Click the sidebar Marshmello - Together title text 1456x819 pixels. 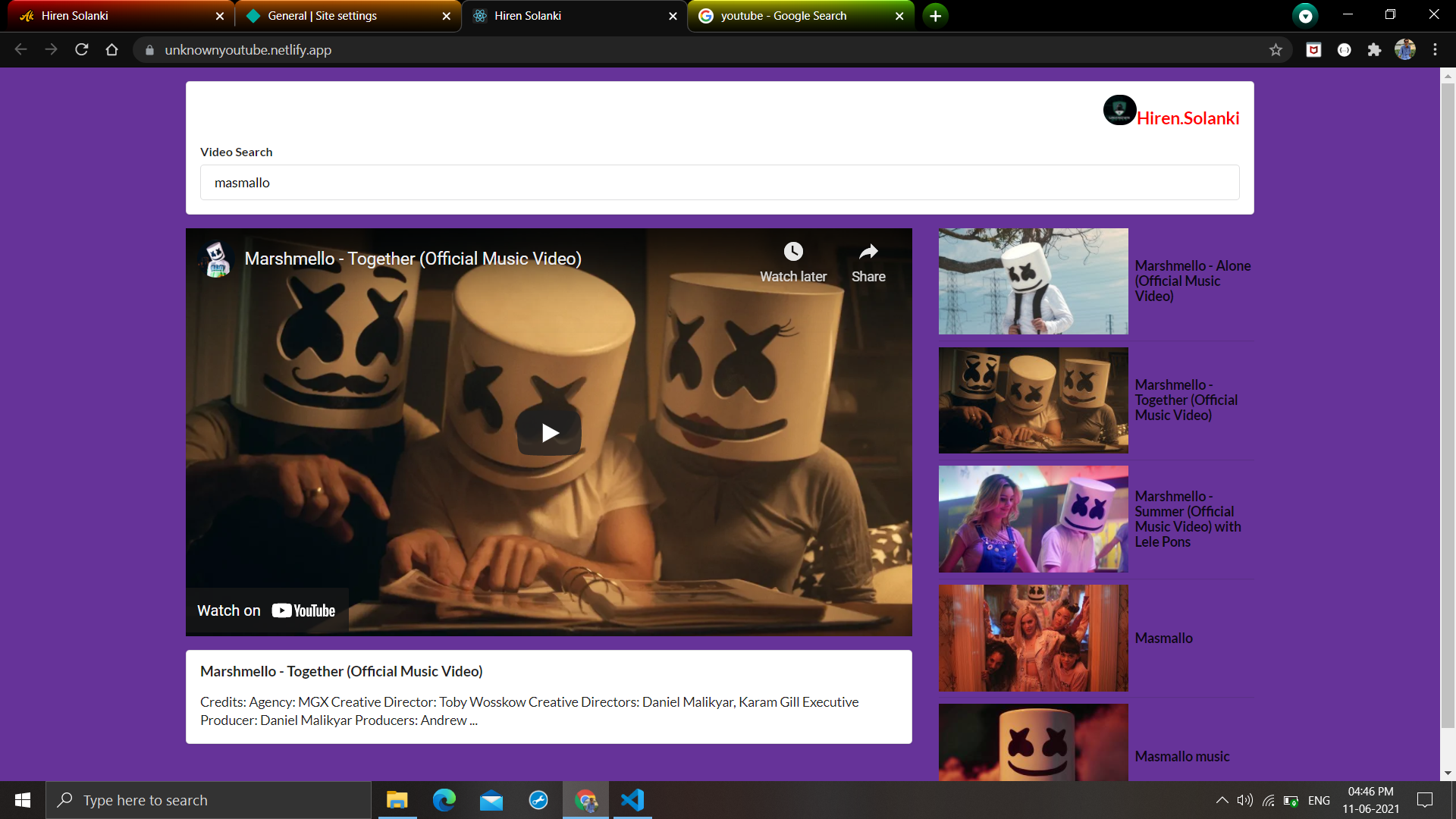click(x=1186, y=400)
